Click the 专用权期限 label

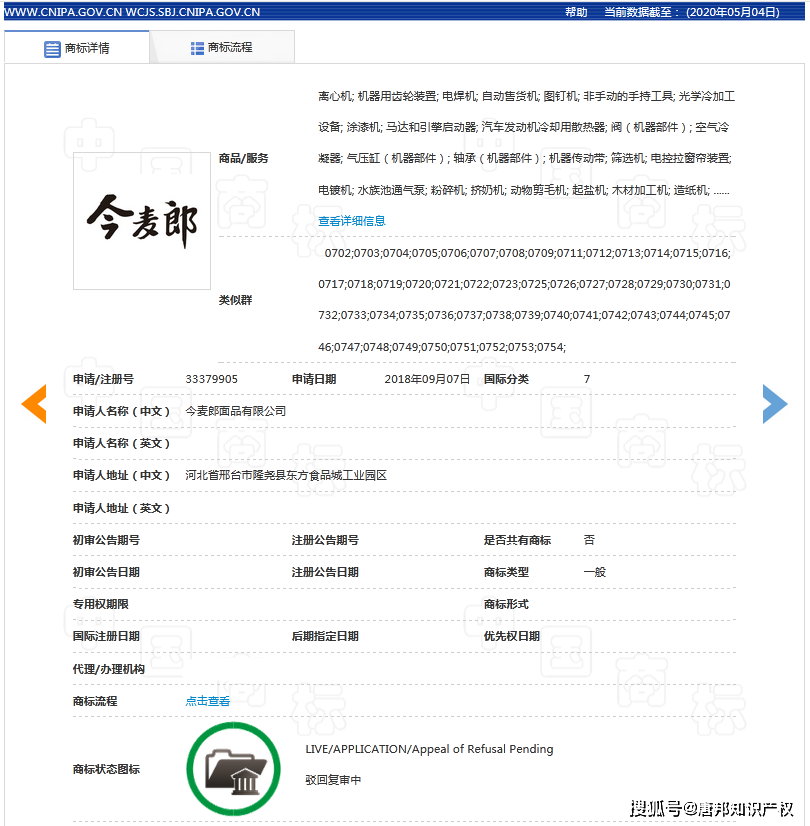101,604
